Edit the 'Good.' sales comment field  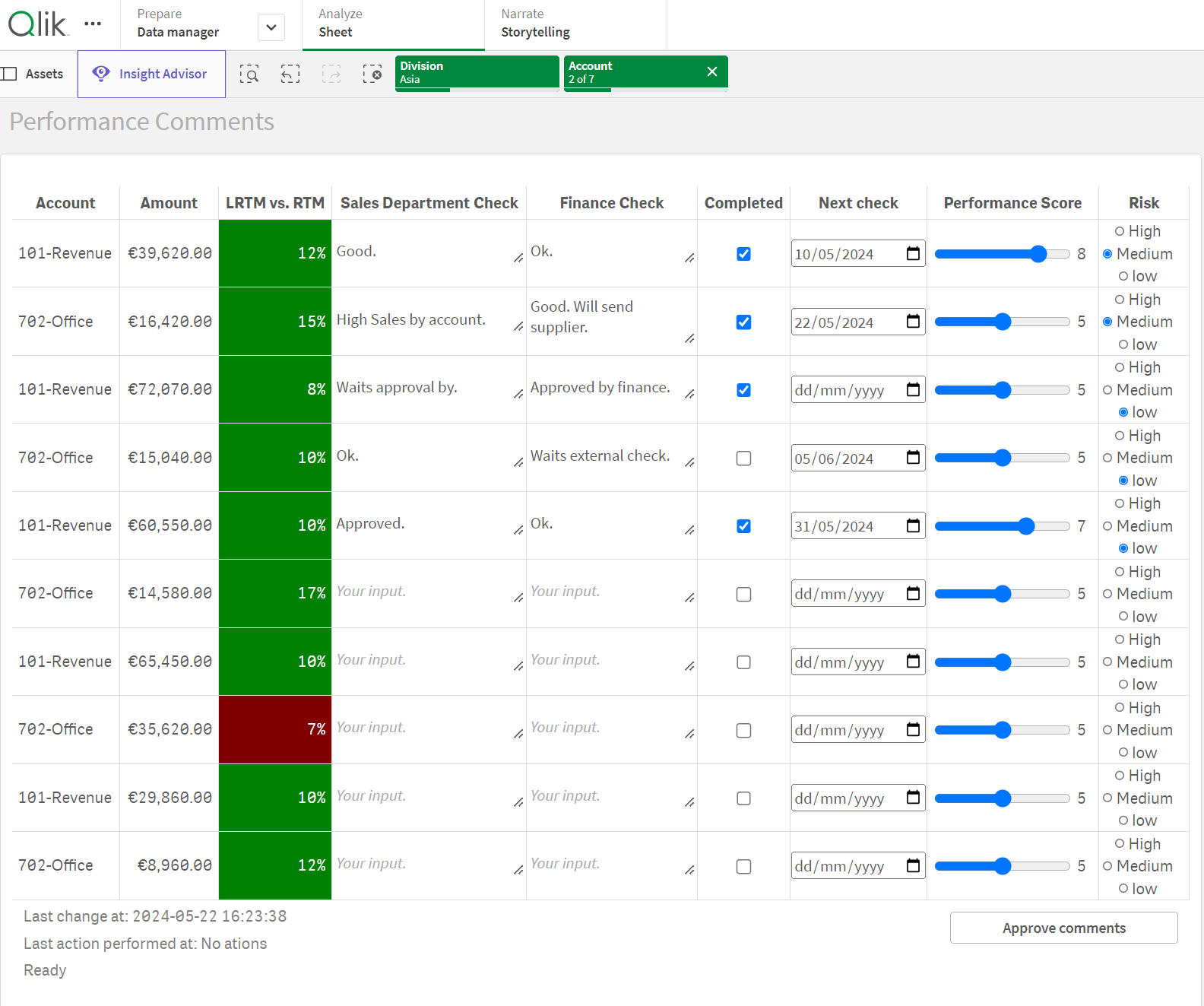click(x=429, y=252)
